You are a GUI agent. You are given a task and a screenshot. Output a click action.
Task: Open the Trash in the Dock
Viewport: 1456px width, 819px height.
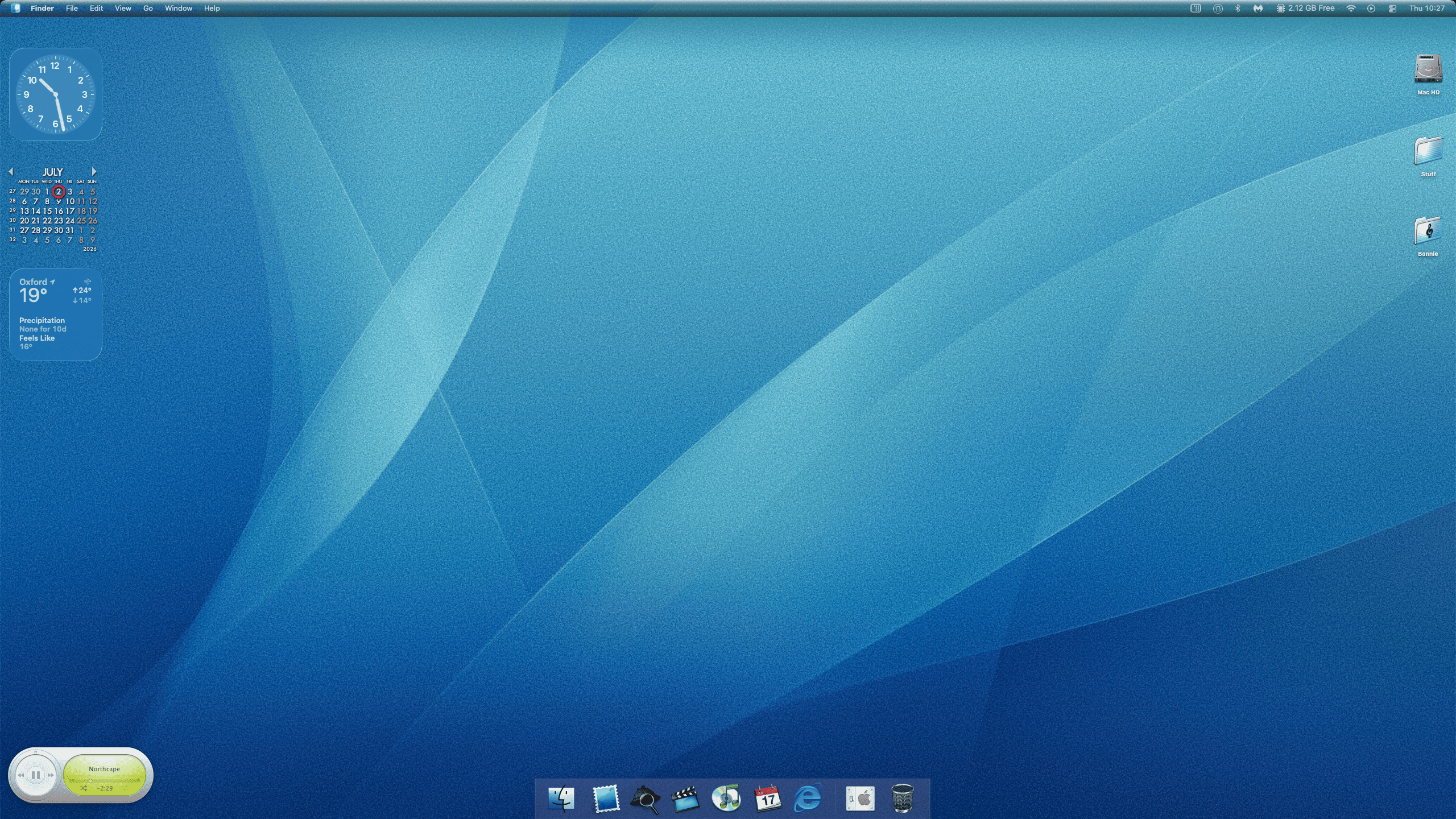tap(902, 799)
